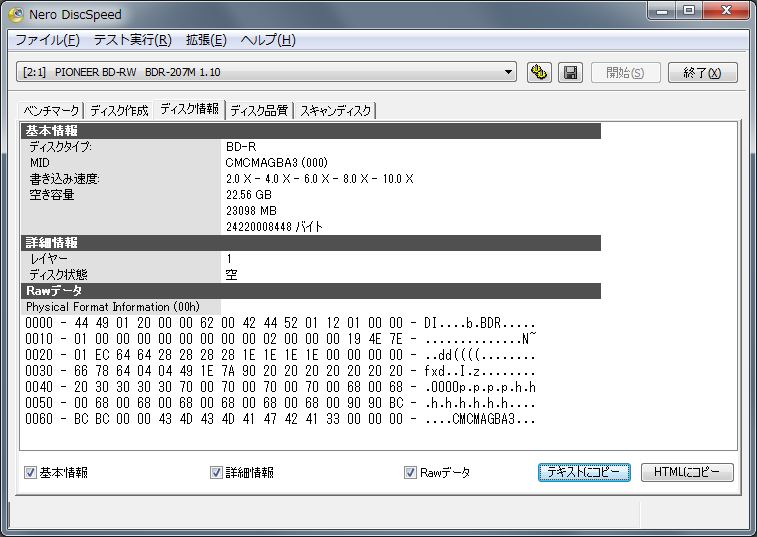Click the 22.56 GB capacity value
Viewport: 757px width, 537px height.
(249, 195)
